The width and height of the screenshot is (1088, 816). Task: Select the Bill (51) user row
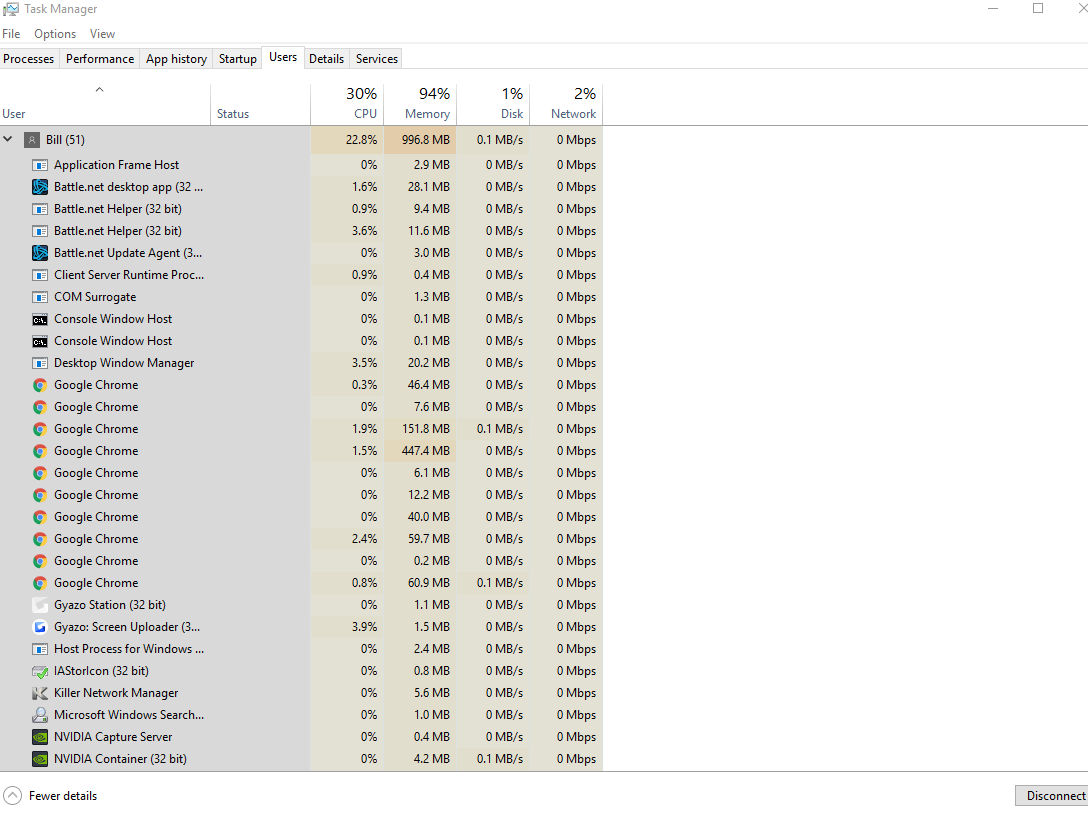pyautogui.click(x=301, y=140)
